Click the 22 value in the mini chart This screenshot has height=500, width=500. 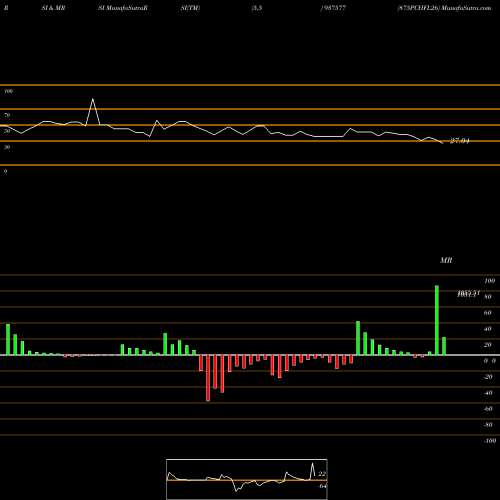(322, 474)
